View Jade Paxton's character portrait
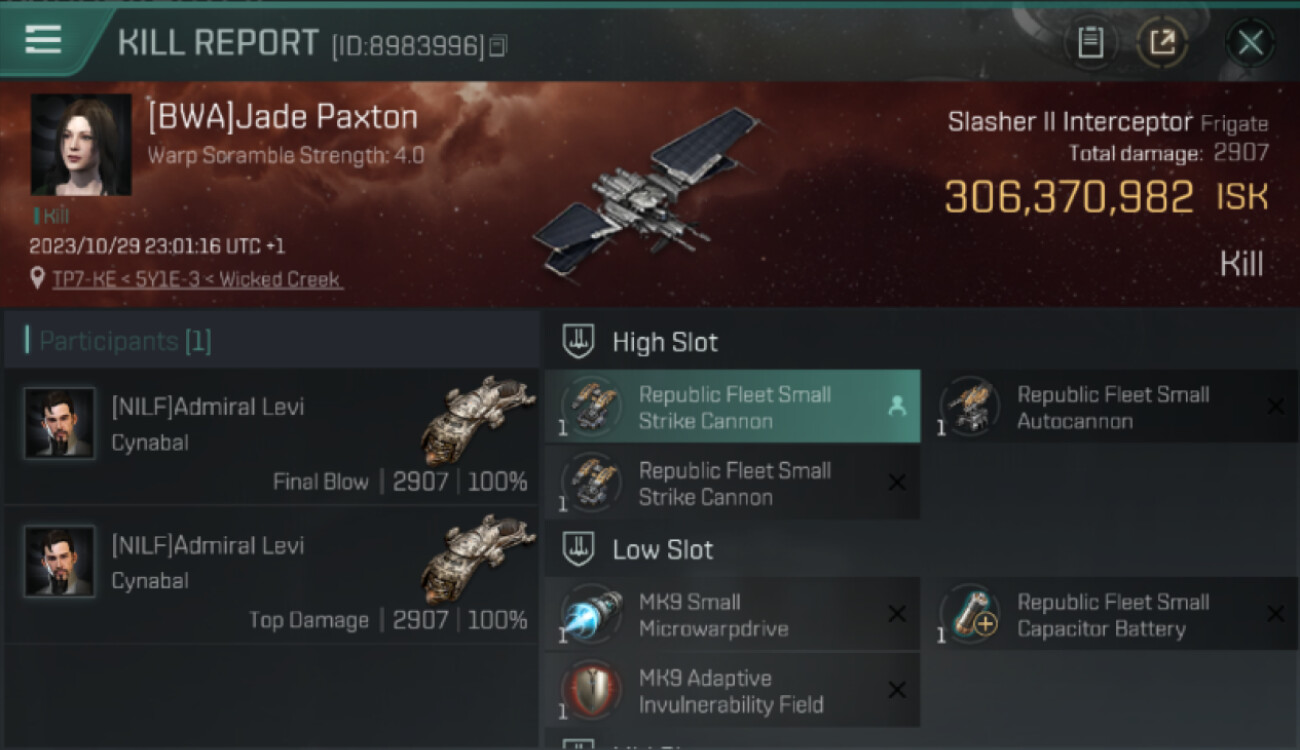1300x750 pixels. (81, 145)
